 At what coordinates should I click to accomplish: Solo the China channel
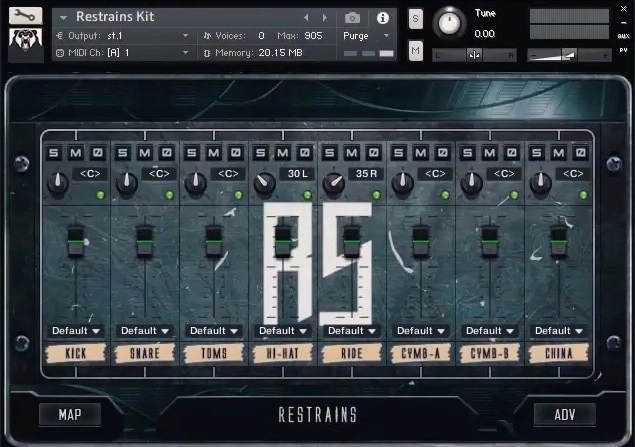click(537, 153)
